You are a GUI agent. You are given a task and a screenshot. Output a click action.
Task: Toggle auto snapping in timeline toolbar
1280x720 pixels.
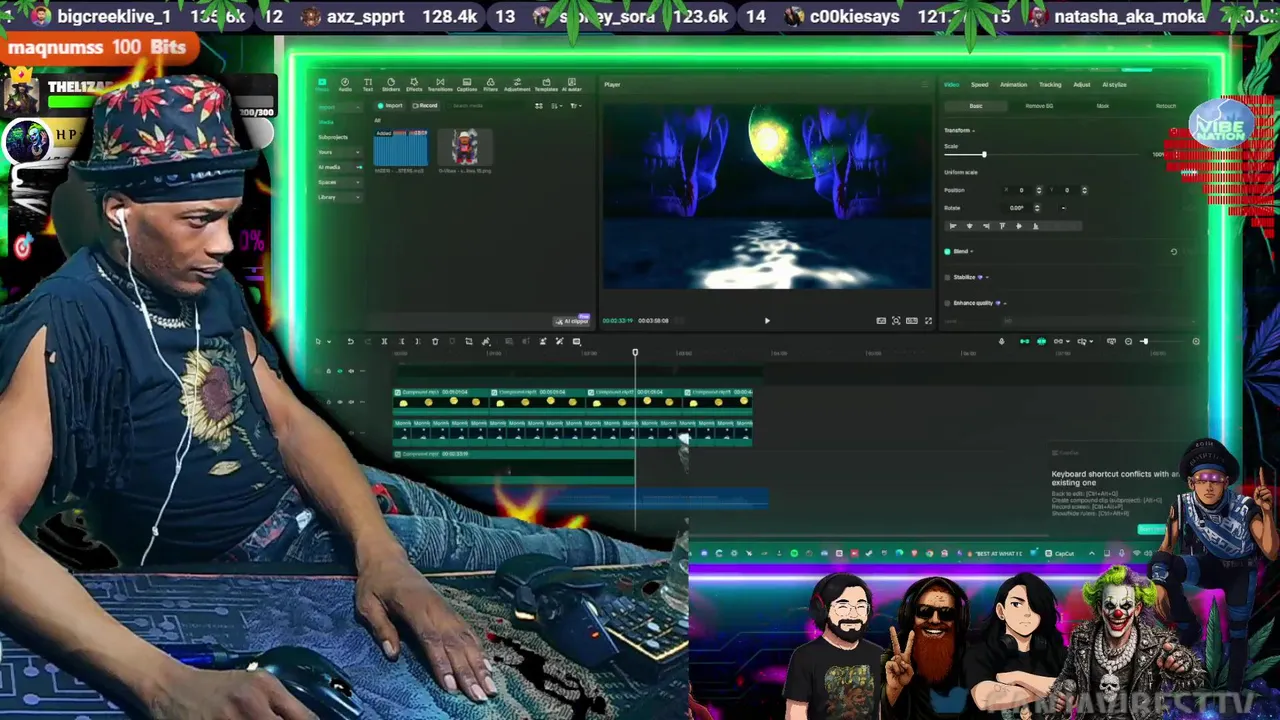pyautogui.click(x=1041, y=341)
